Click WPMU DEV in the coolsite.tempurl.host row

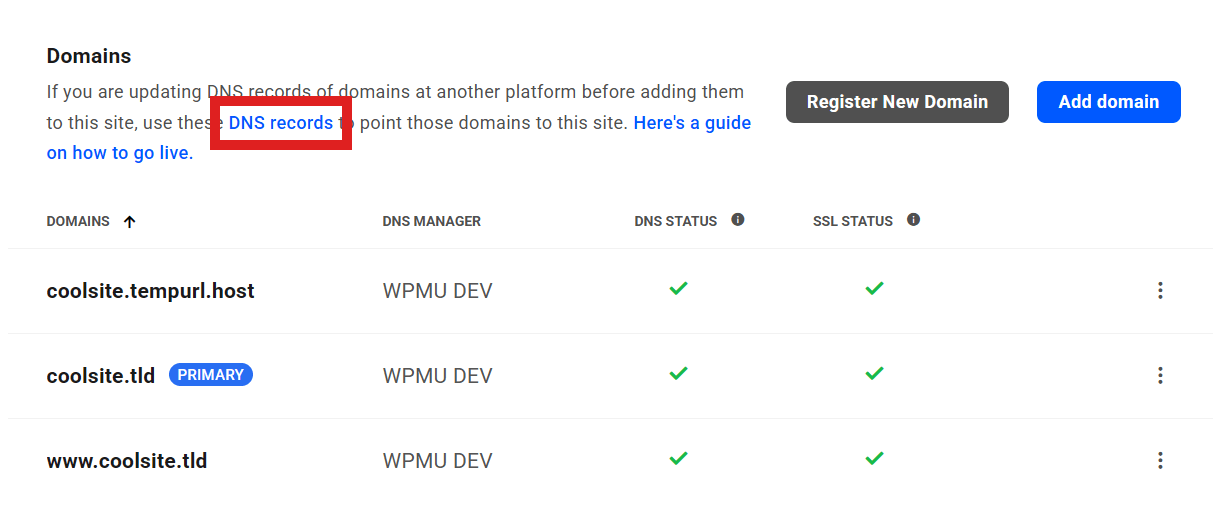(x=438, y=291)
